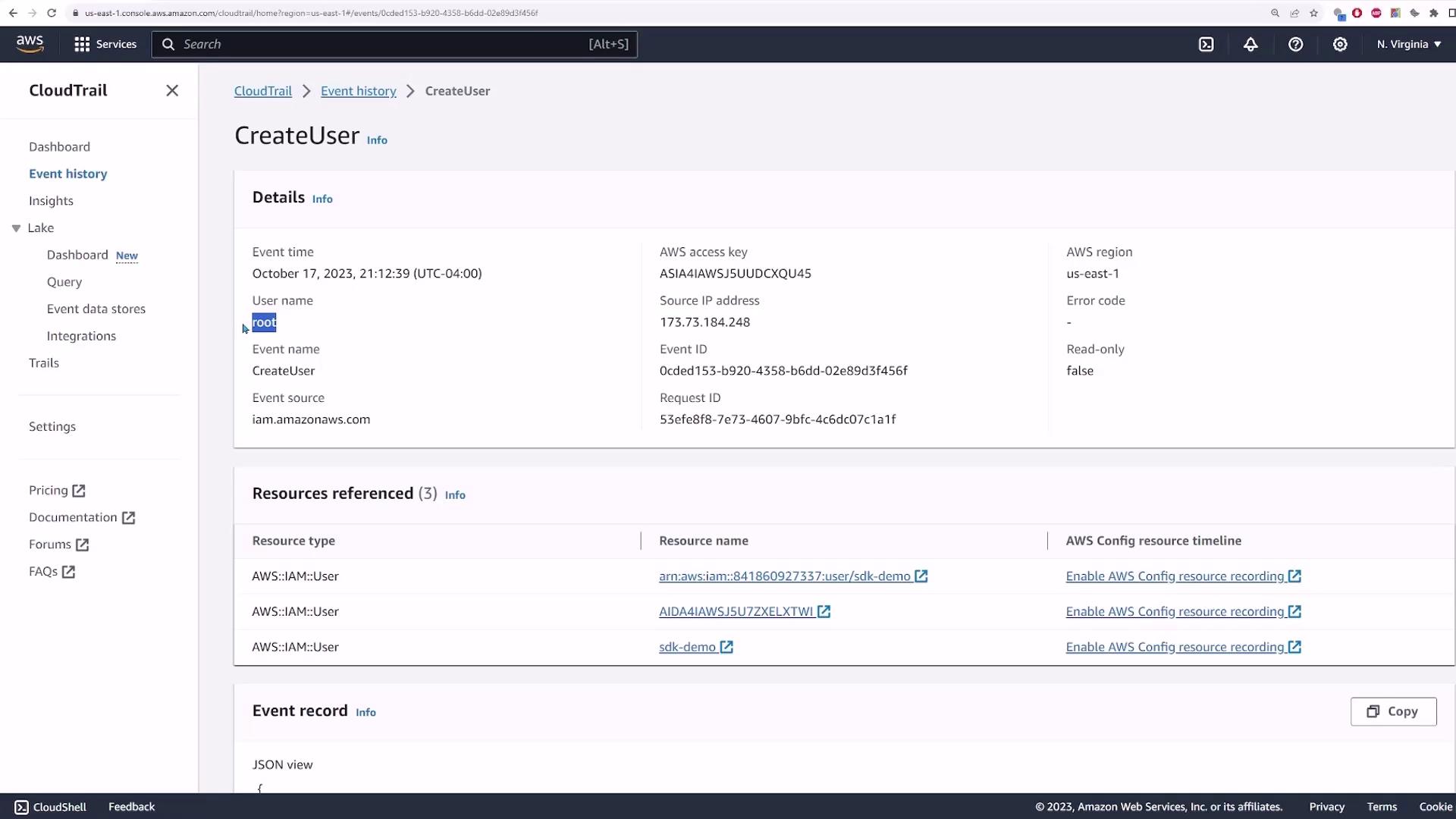1456x819 pixels.
Task: Open the sdk-demo ARN resource link
Action: click(785, 576)
